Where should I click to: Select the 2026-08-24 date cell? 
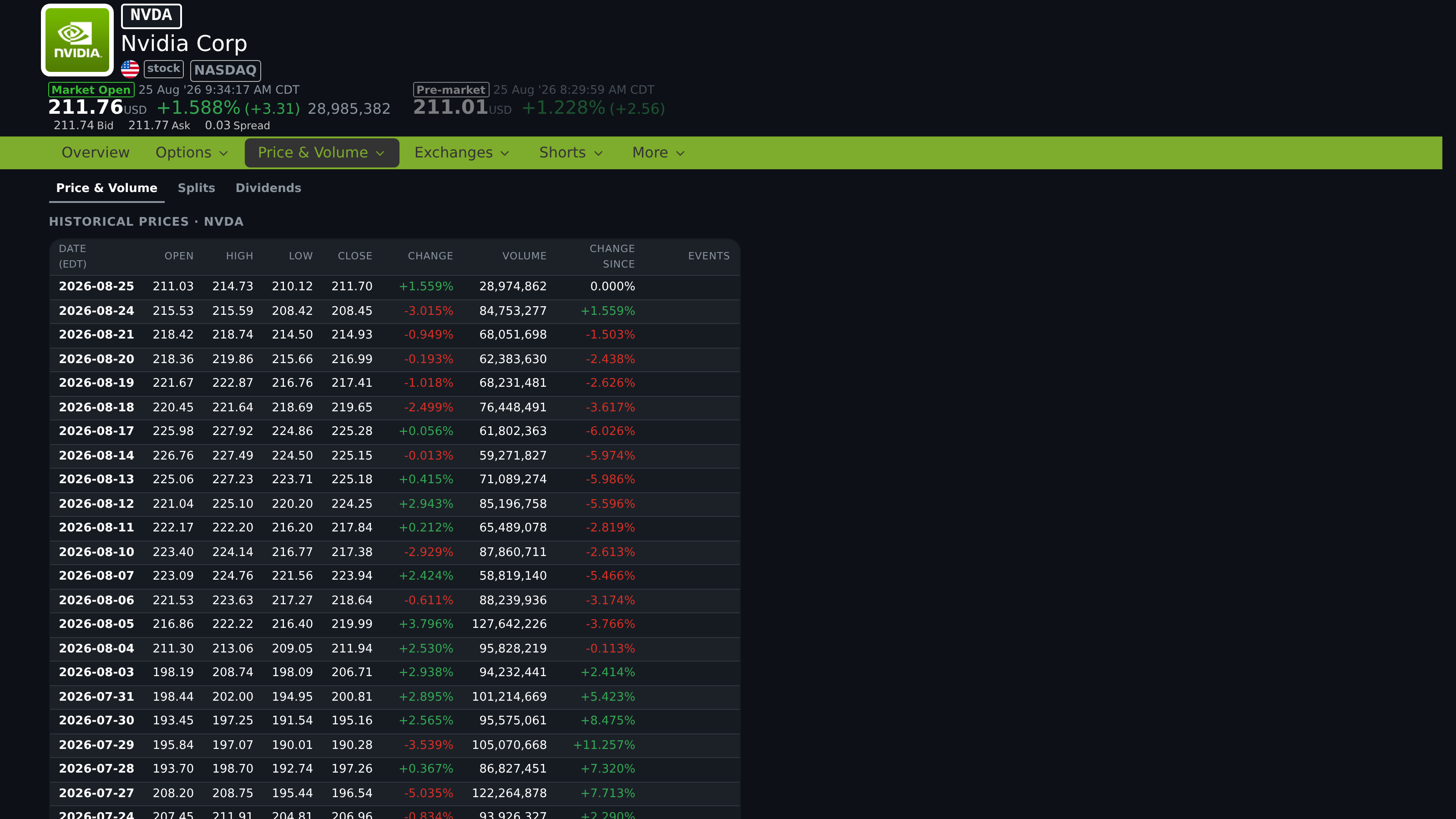[96, 311]
